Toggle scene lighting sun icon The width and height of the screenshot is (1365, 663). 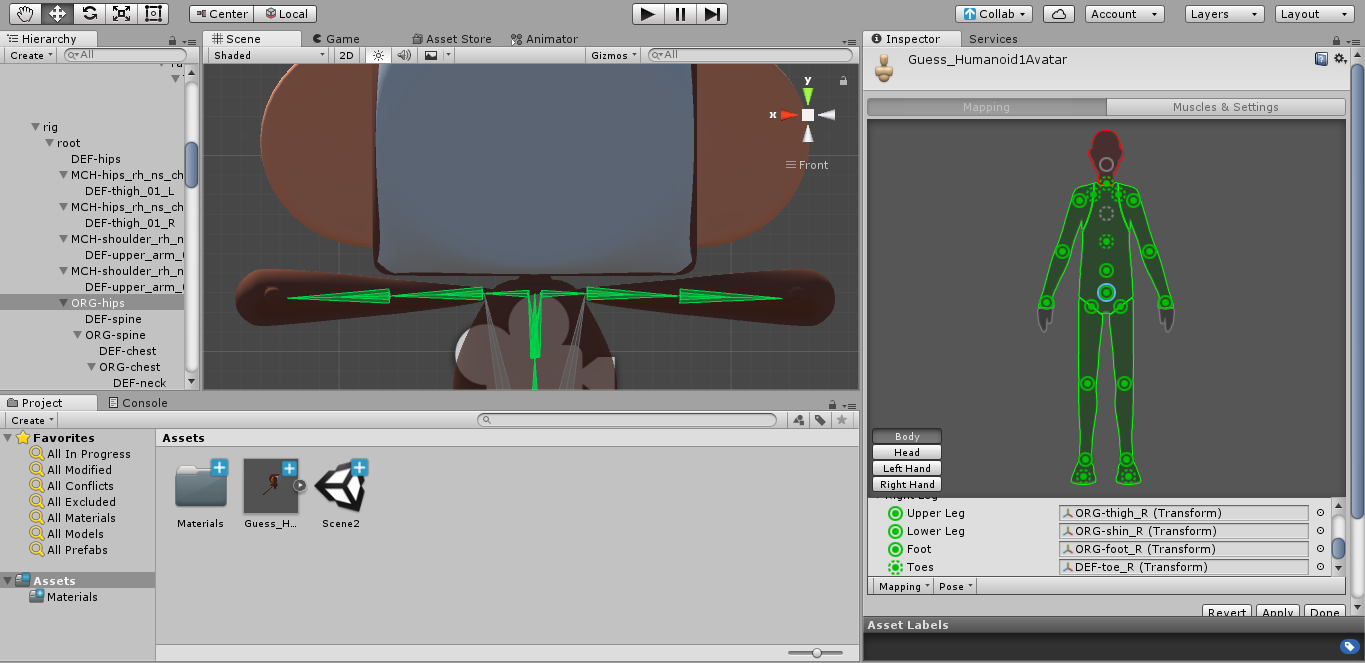pos(378,56)
